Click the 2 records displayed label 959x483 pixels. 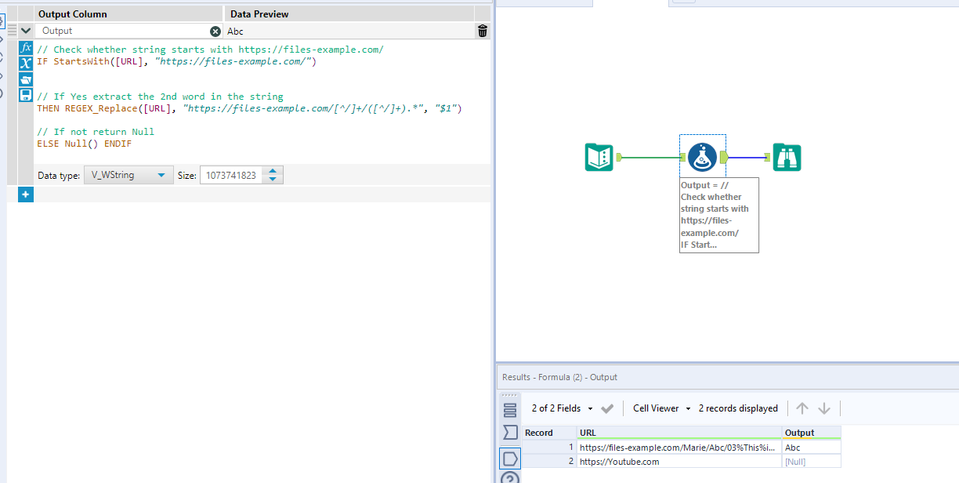(x=738, y=408)
